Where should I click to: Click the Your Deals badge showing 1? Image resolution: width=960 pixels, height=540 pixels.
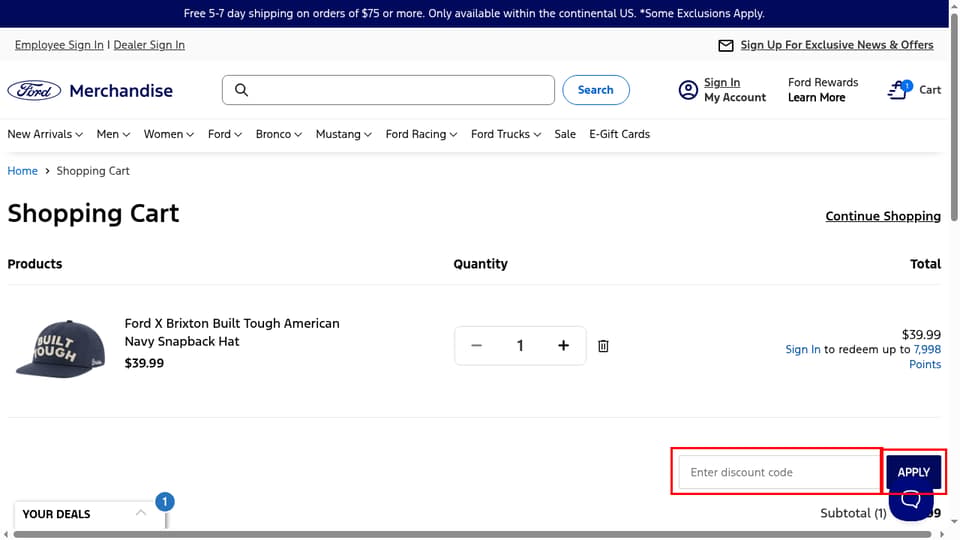[x=165, y=502]
